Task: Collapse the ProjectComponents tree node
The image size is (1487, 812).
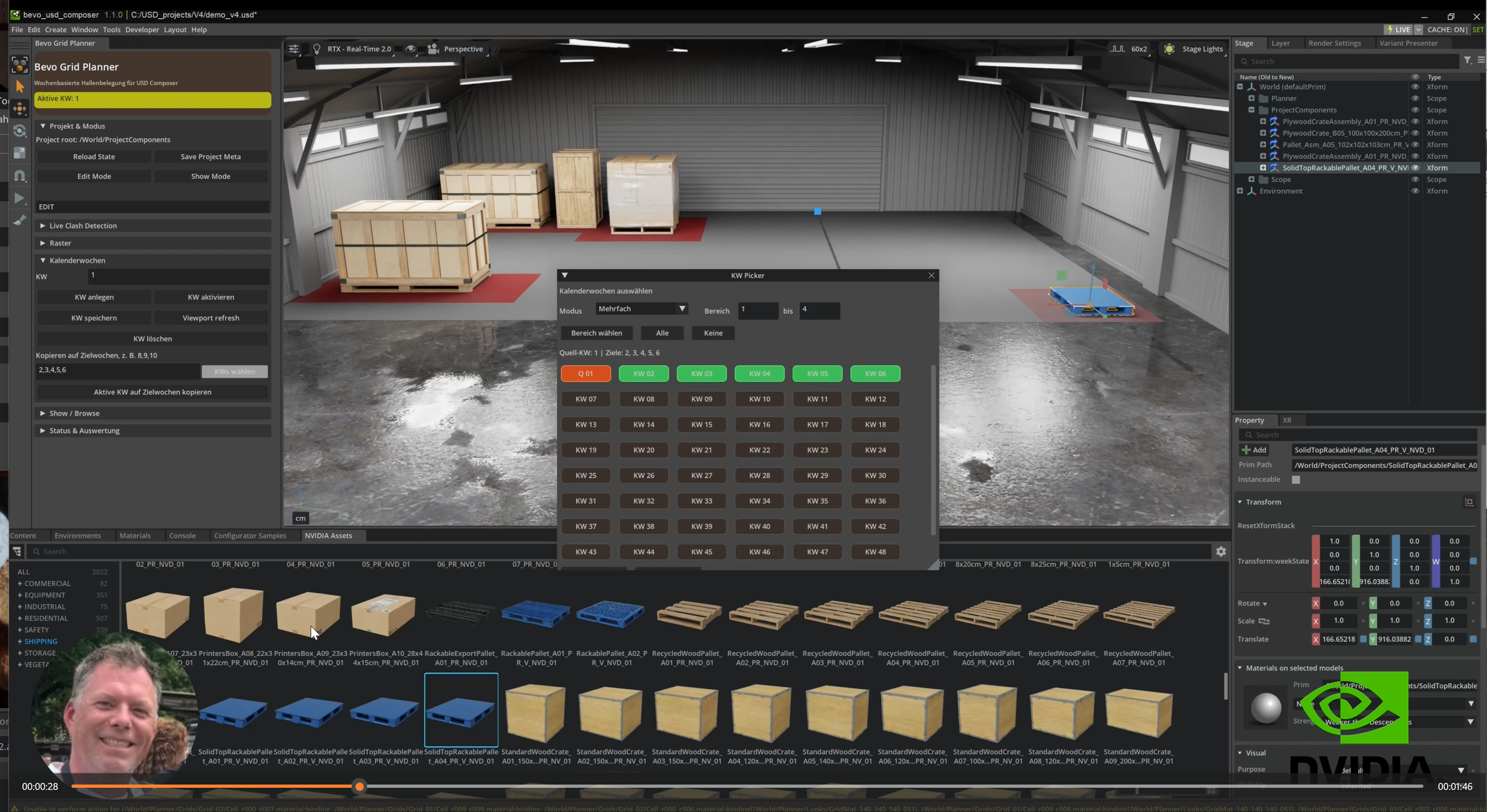Action: pos(1252,110)
